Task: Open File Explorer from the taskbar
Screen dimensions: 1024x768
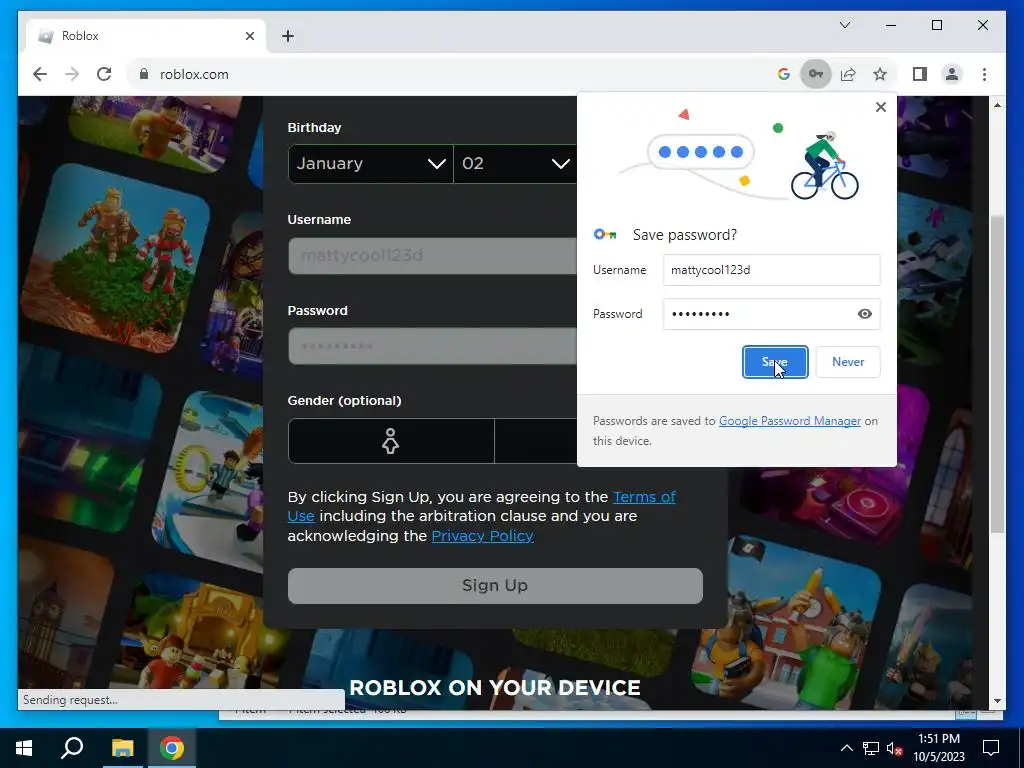Action: 122,748
